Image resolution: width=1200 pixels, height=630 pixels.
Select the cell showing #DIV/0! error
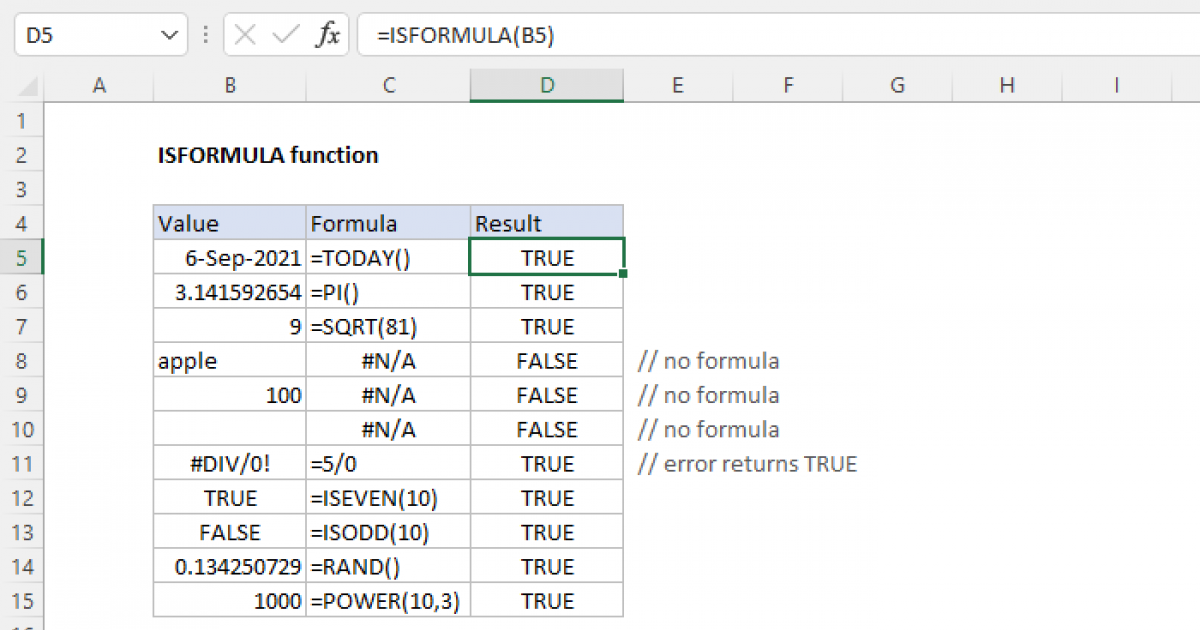click(229, 462)
